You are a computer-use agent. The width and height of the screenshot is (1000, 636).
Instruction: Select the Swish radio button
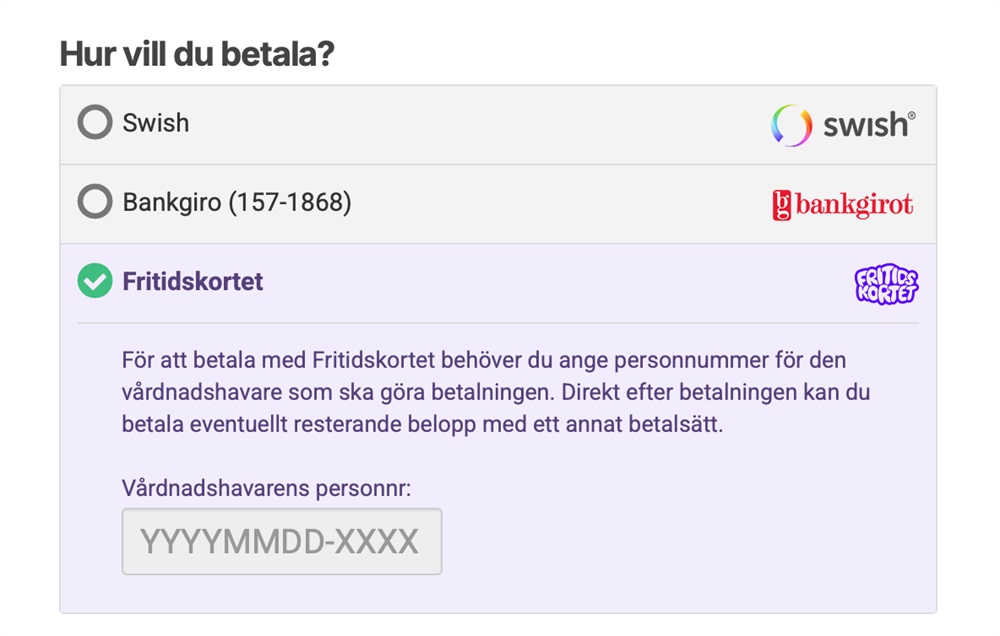[x=95, y=123]
